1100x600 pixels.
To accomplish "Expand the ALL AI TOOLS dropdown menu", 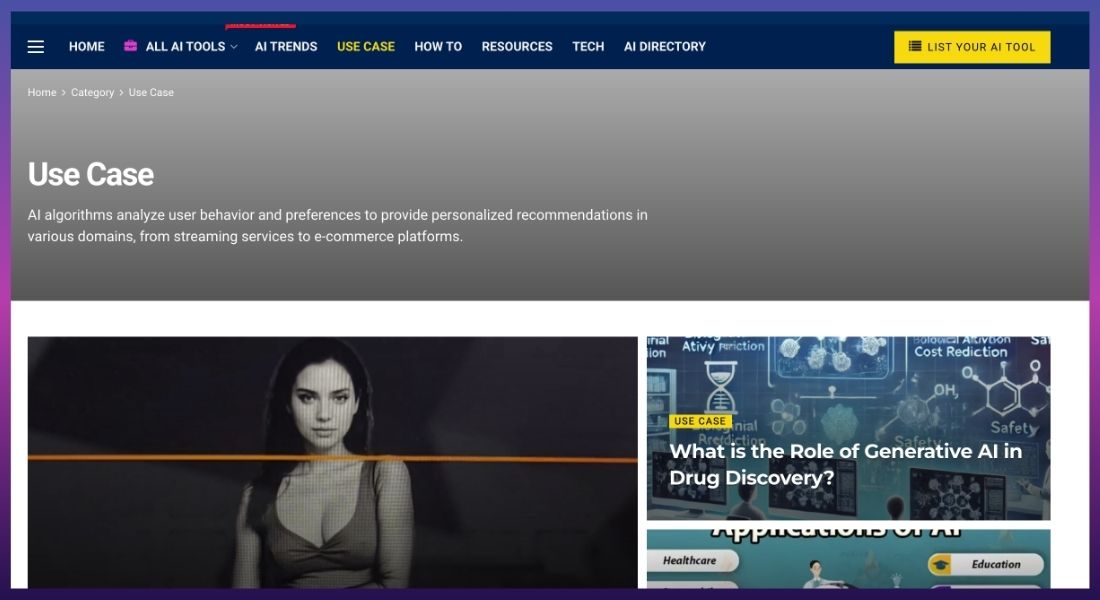I will point(187,46).
